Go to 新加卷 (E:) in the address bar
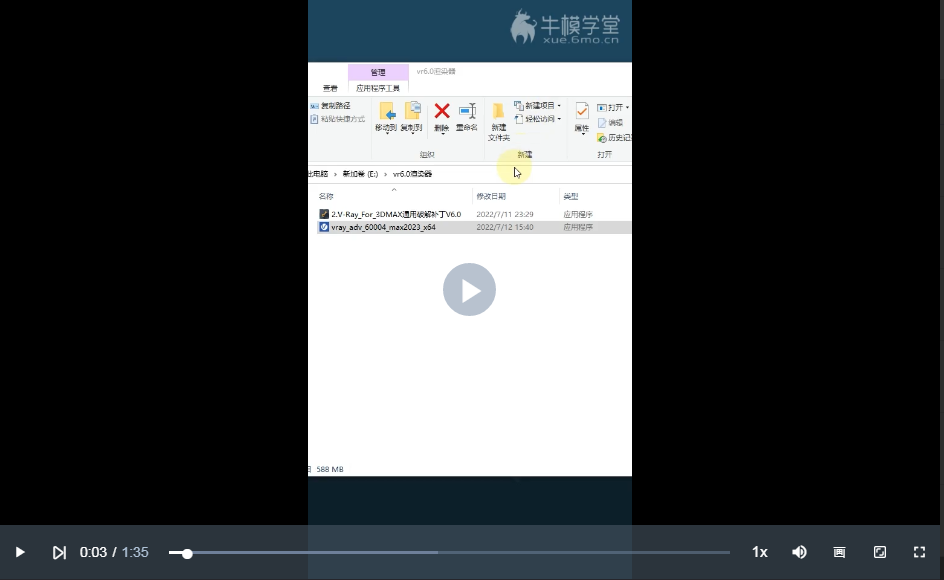 pyautogui.click(x=360, y=174)
